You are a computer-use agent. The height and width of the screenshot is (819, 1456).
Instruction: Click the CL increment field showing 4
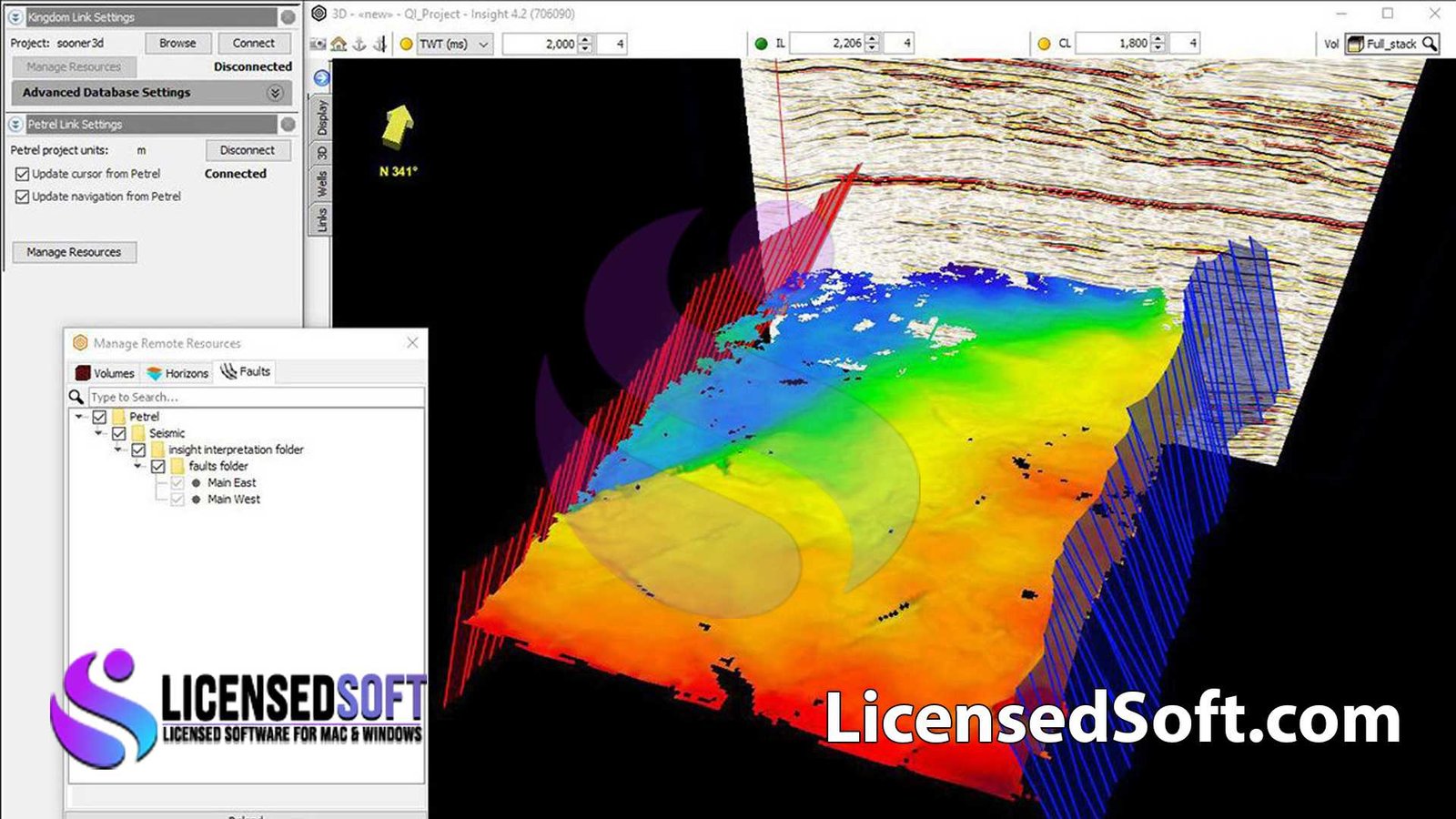click(x=1184, y=44)
